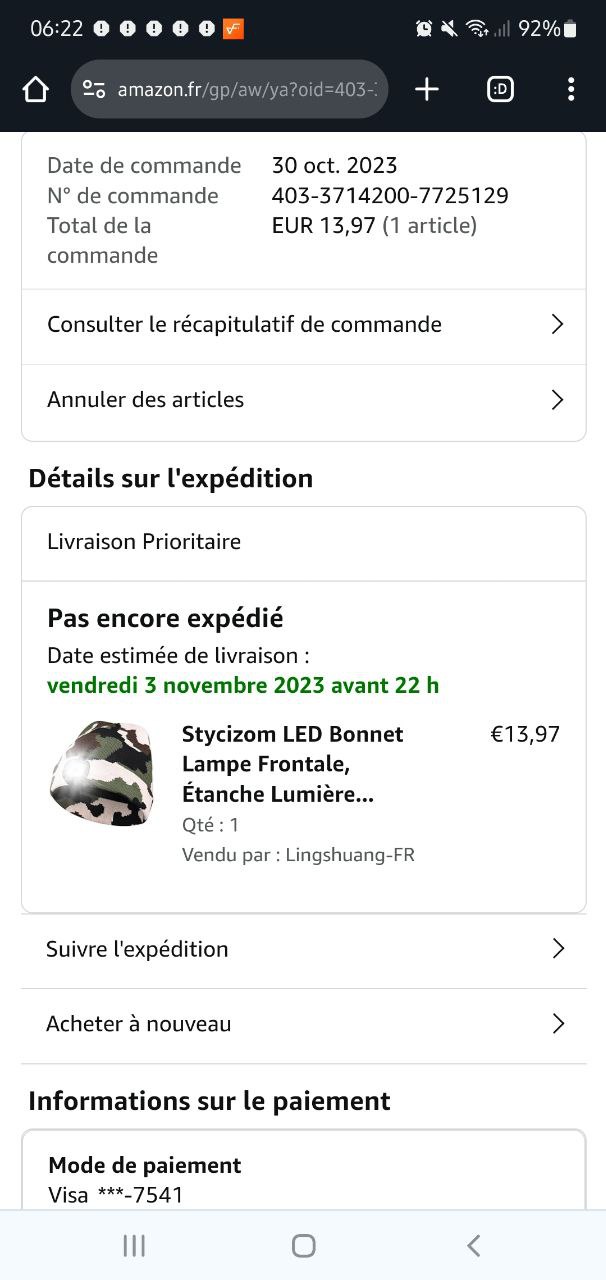Open the tab switcher button
The image size is (606, 1280).
click(500, 90)
